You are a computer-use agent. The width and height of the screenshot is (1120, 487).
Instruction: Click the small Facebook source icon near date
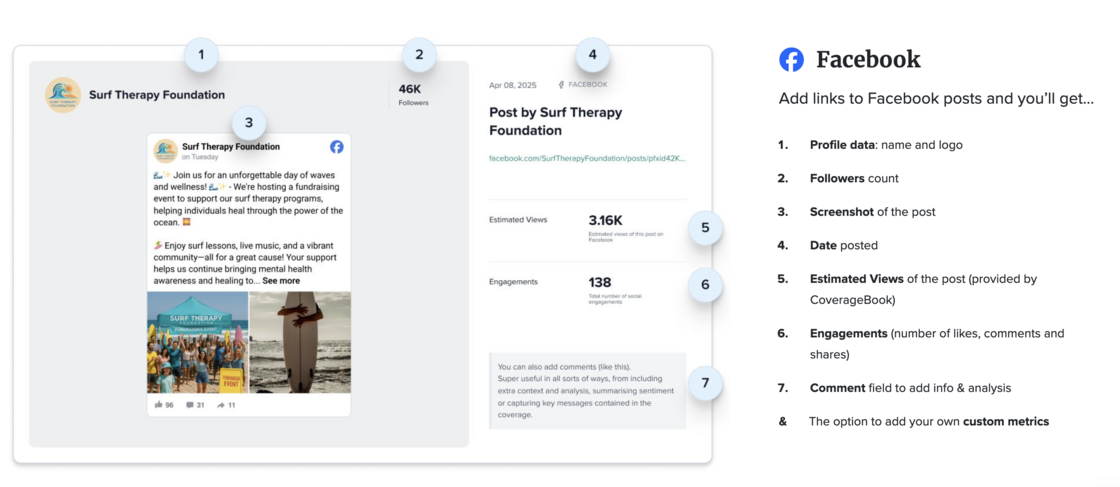click(x=561, y=85)
